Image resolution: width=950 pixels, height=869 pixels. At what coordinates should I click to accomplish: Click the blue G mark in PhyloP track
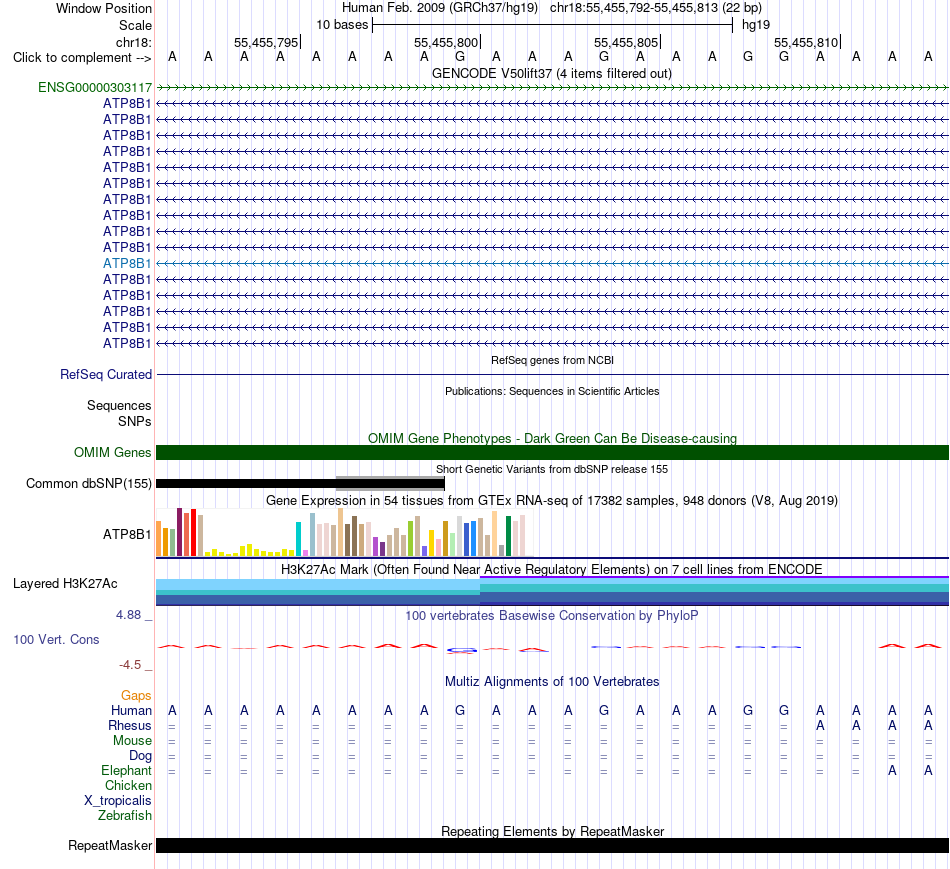462,650
